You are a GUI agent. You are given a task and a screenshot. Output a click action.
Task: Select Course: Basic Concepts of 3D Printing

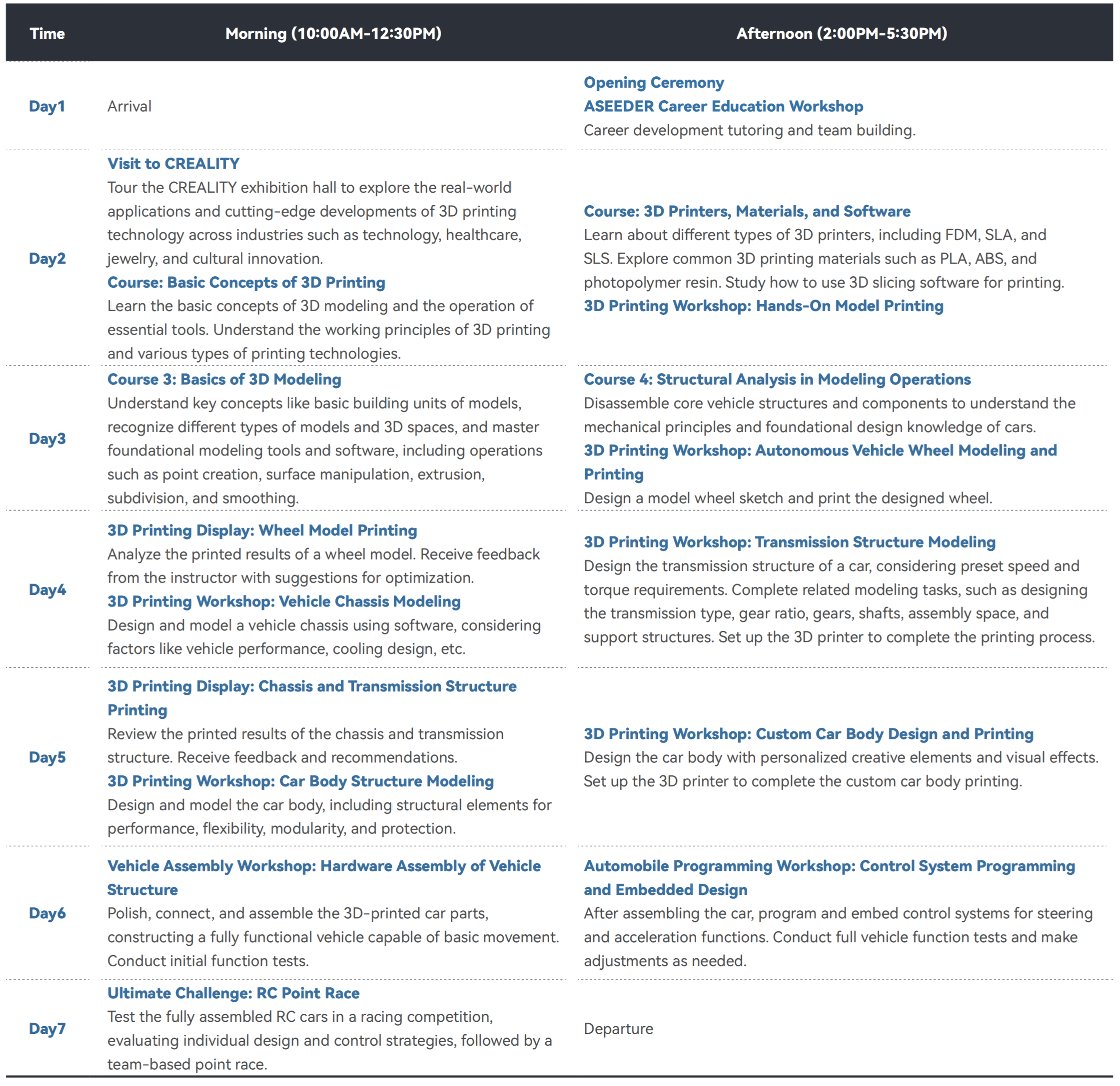[246, 282]
